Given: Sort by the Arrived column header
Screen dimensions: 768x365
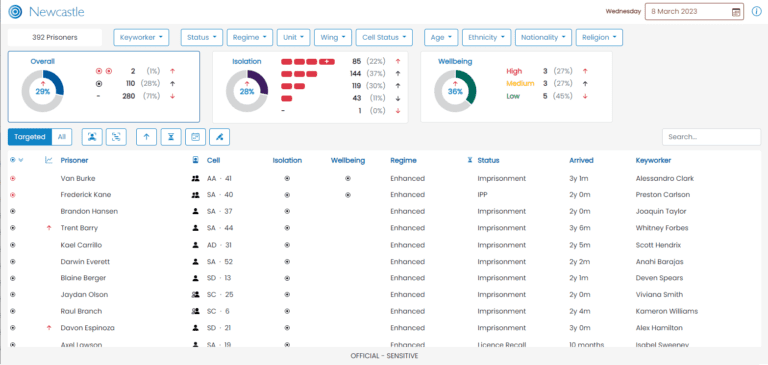Looking at the screenshot, I should point(581,160).
